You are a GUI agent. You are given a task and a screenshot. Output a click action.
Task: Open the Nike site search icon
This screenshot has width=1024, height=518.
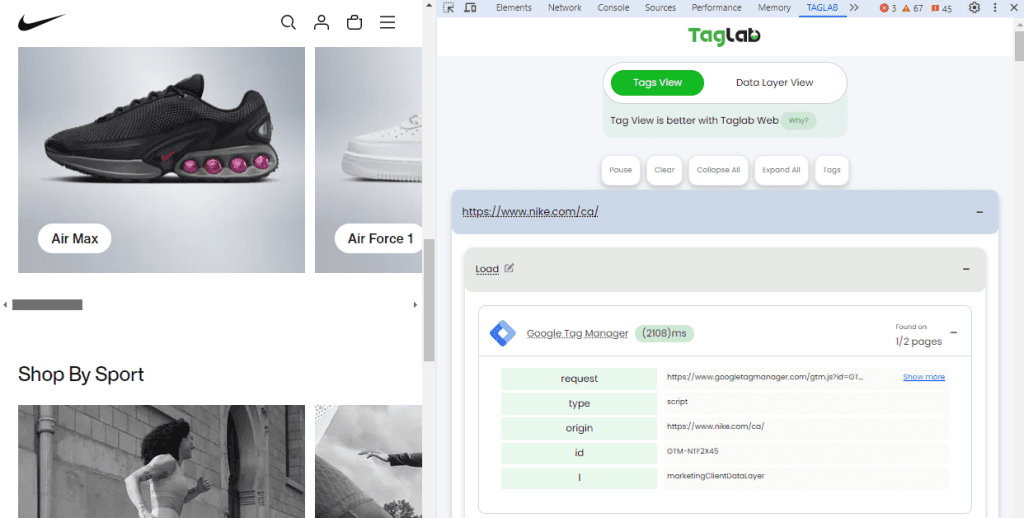coord(288,22)
